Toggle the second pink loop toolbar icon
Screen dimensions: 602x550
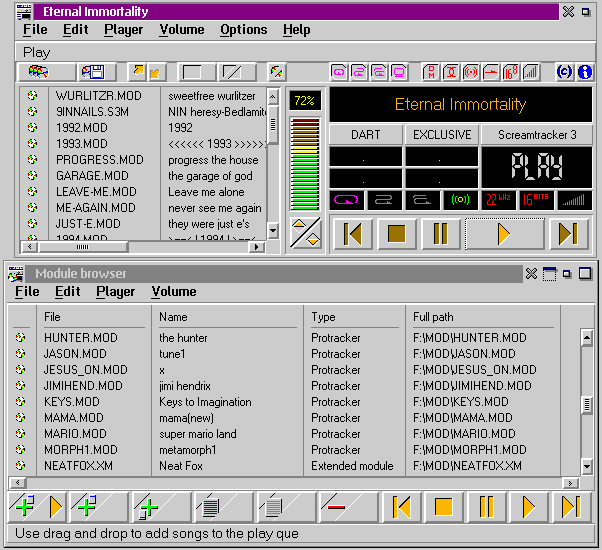point(359,72)
